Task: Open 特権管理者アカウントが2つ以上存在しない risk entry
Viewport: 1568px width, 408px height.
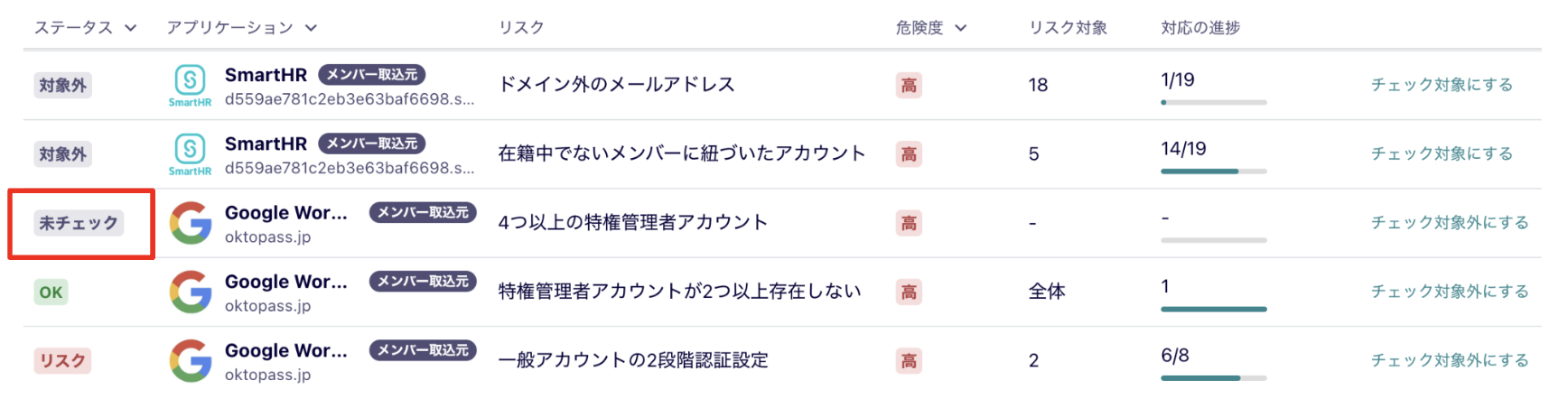Action: 679,292
